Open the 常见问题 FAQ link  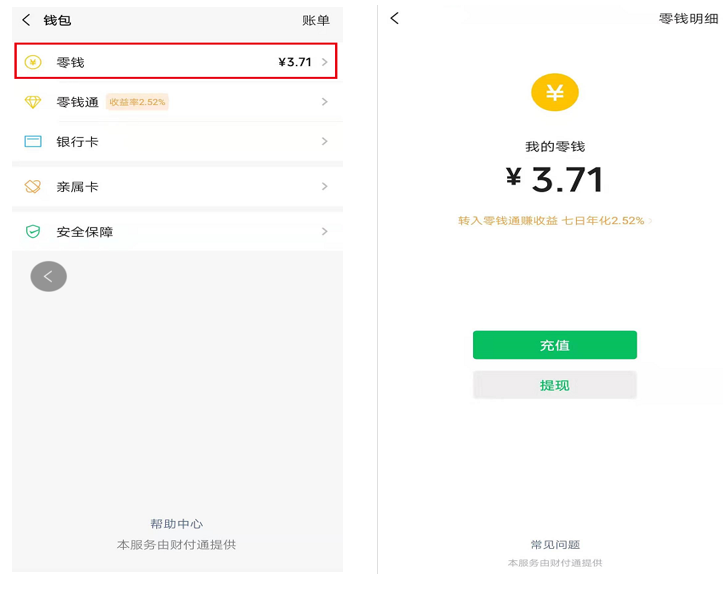[x=555, y=545]
